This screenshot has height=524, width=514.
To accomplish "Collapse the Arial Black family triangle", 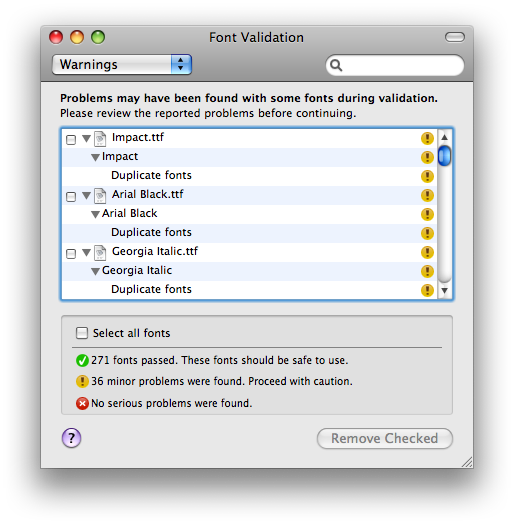I will (96, 214).
